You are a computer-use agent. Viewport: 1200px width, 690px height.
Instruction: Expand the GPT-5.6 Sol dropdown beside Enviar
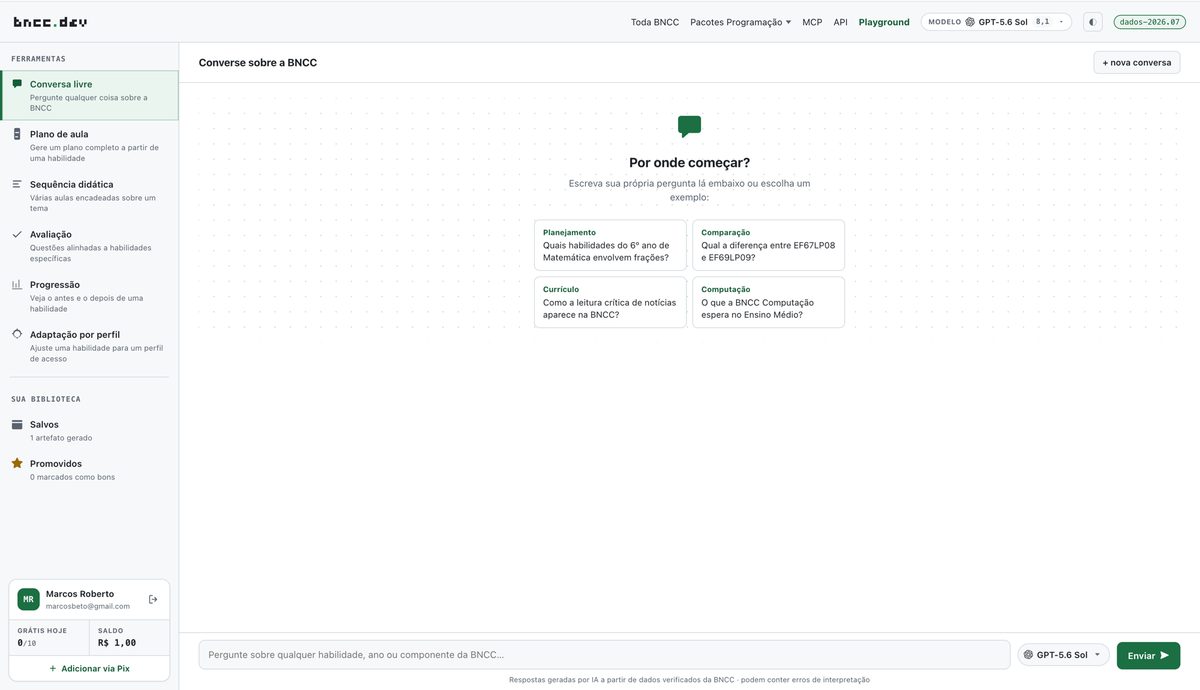tap(1063, 655)
